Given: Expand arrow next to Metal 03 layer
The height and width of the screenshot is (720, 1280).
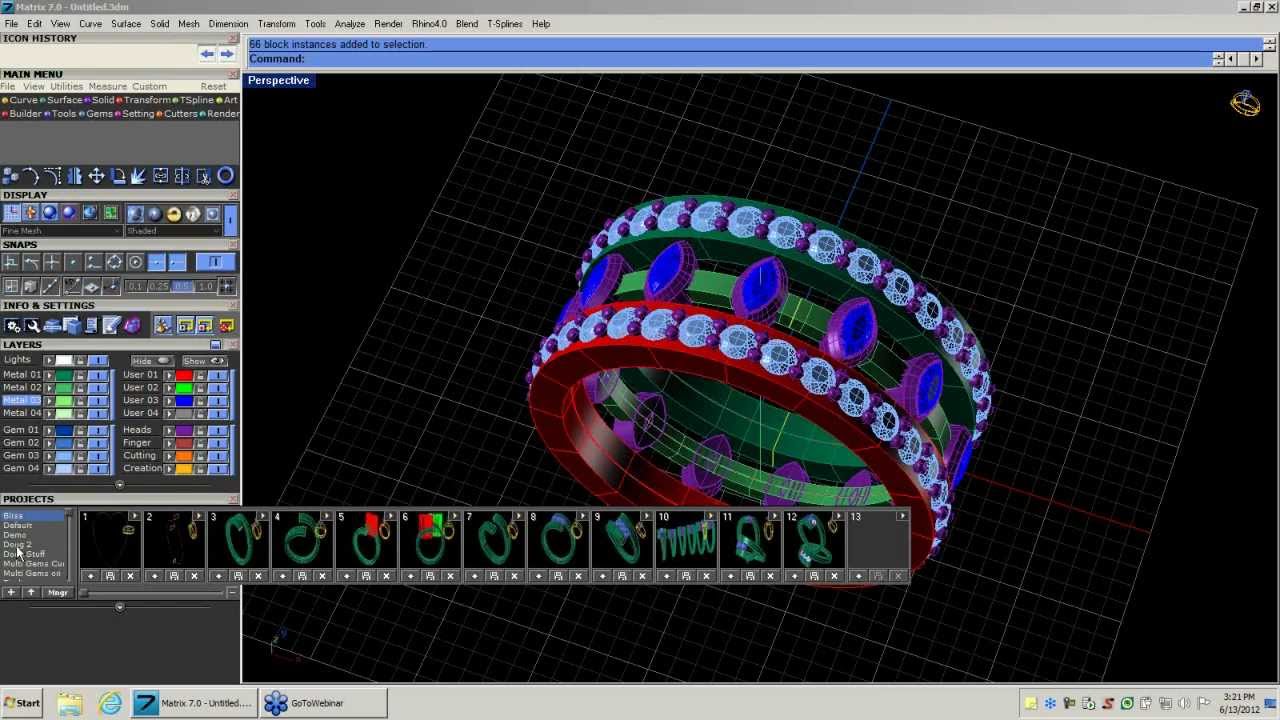Looking at the screenshot, I should coord(49,400).
